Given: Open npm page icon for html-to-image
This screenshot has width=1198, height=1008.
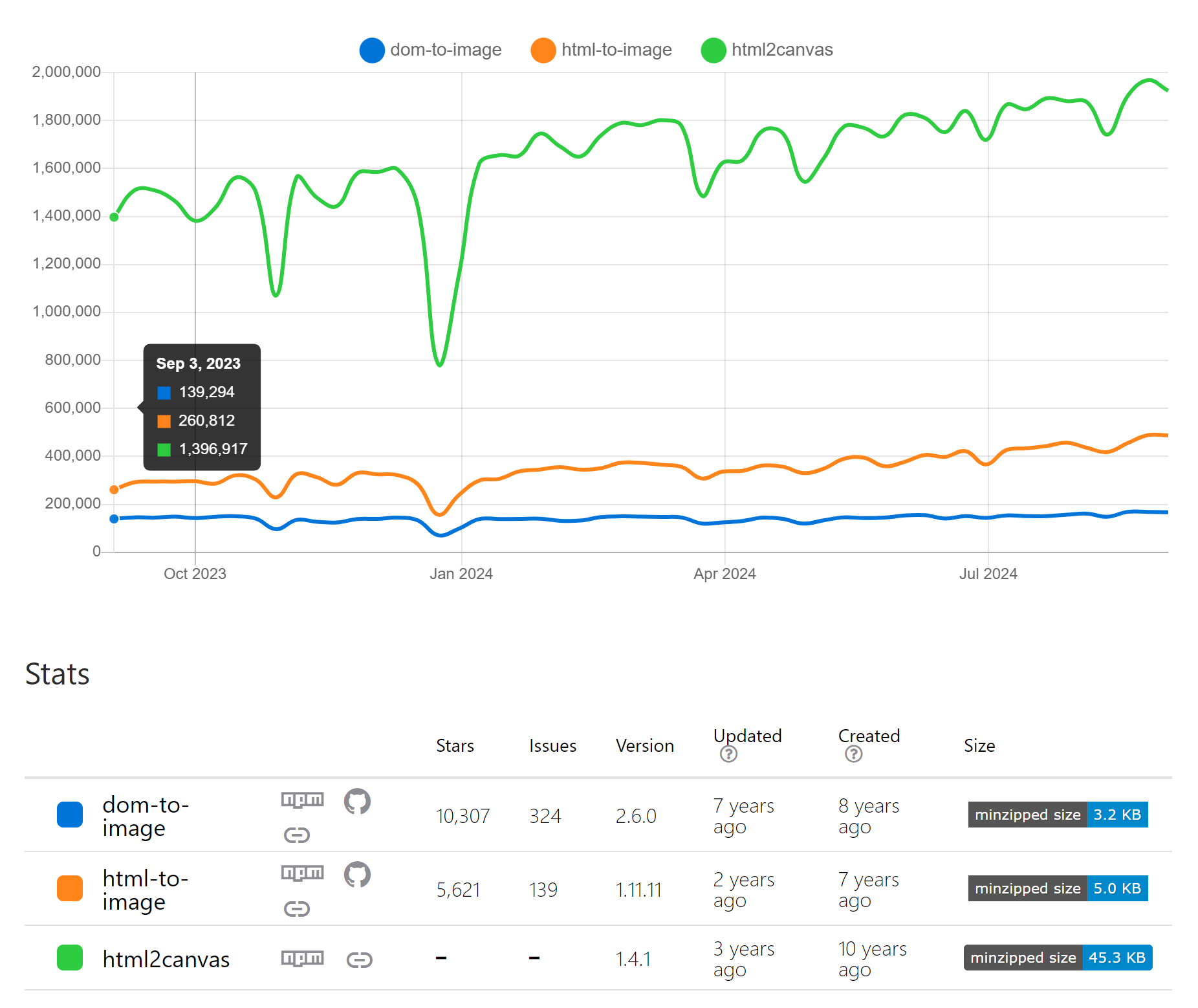Looking at the screenshot, I should [x=302, y=873].
